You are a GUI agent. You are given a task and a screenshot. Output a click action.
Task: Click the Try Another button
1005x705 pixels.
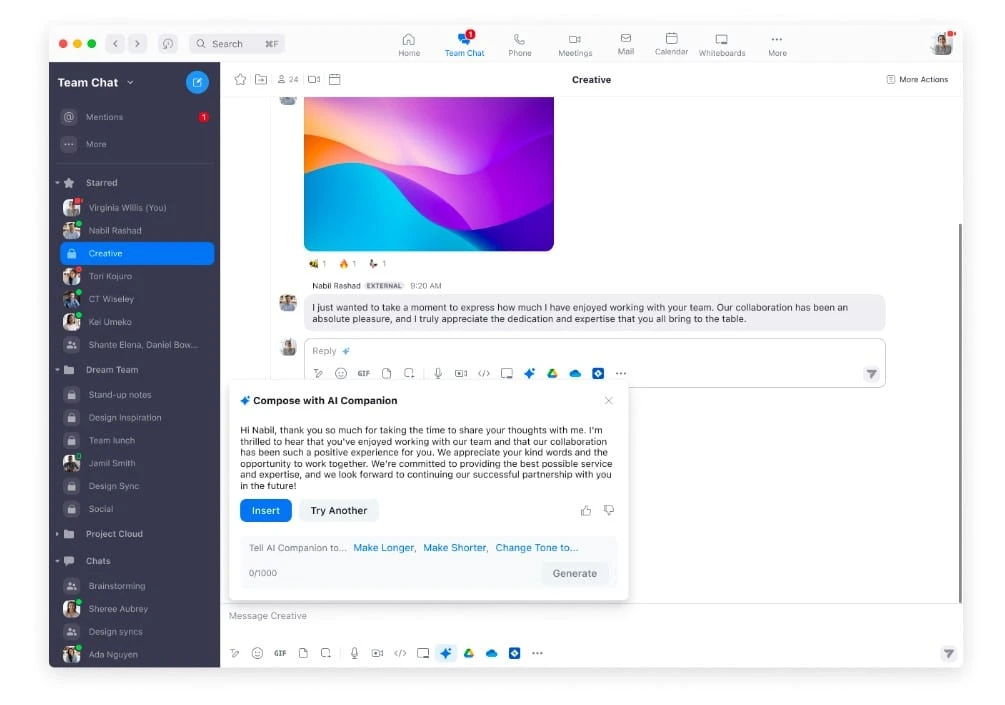[x=338, y=510]
